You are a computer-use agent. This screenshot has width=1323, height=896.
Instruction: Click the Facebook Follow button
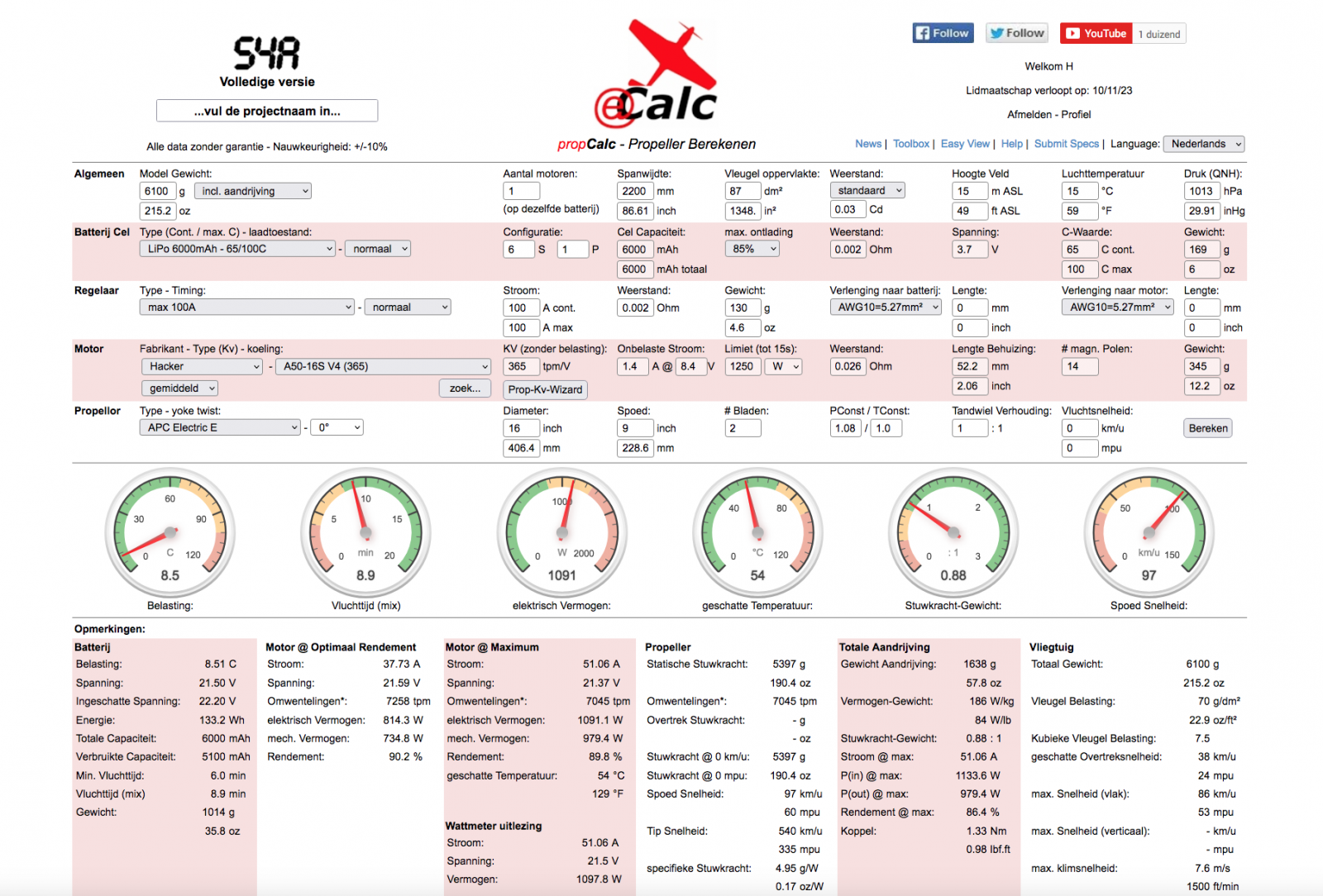pyautogui.click(x=943, y=33)
